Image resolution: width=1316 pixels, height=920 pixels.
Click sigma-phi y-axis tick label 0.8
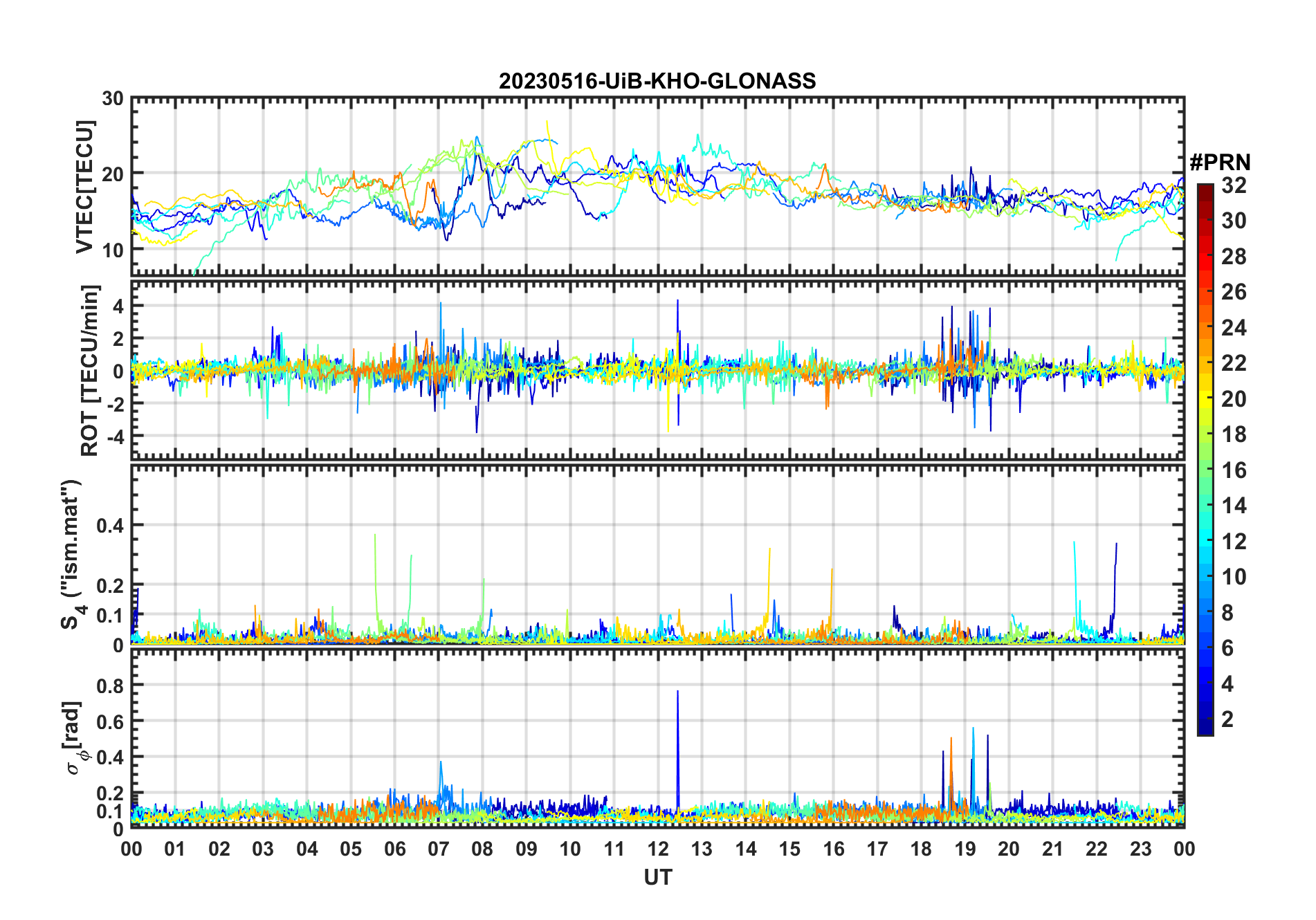110,686
